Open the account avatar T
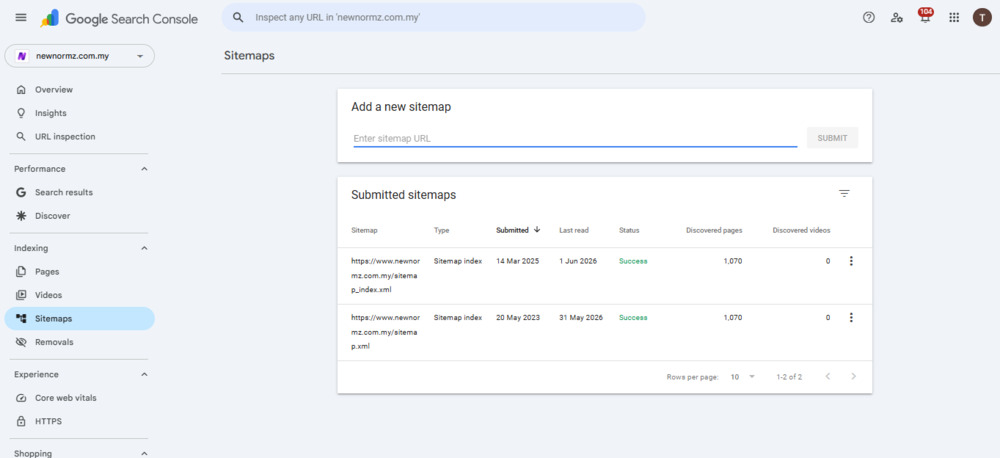 (x=982, y=17)
